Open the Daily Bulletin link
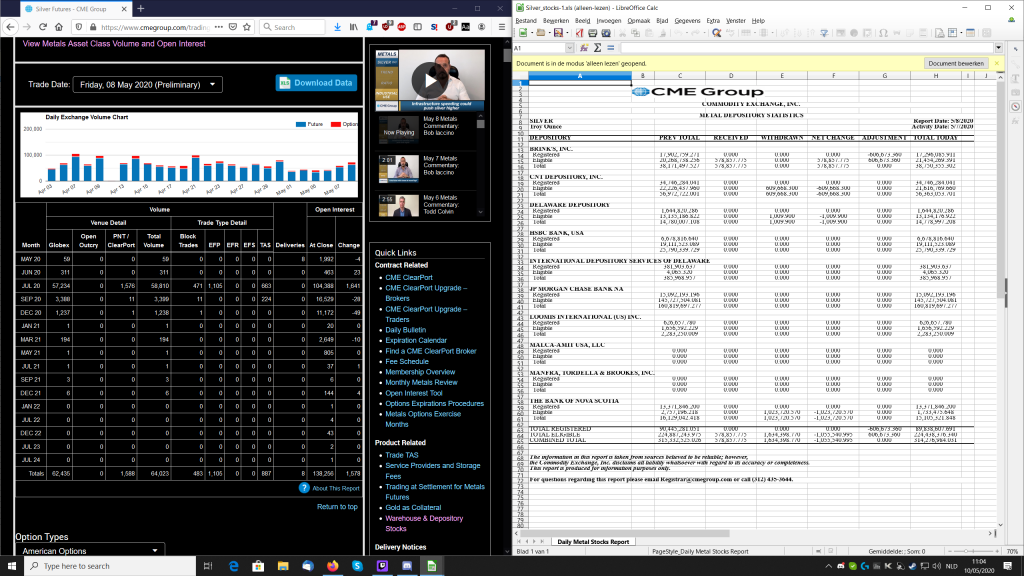The height and width of the screenshot is (576, 1024). pyautogui.click(x=406, y=330)
